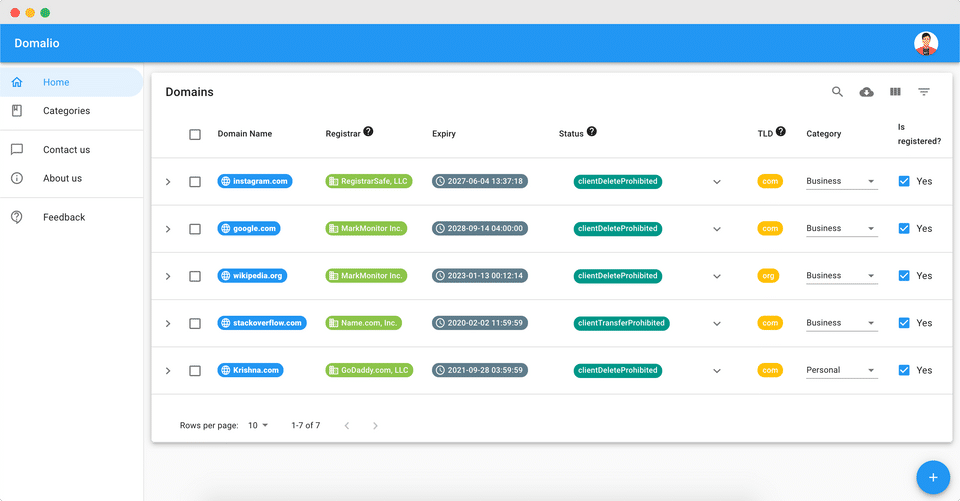The width and height of the screenshot is (960, 501).
Task: Click the instagram.com domain chip
Action: click(x=255, y=181)
